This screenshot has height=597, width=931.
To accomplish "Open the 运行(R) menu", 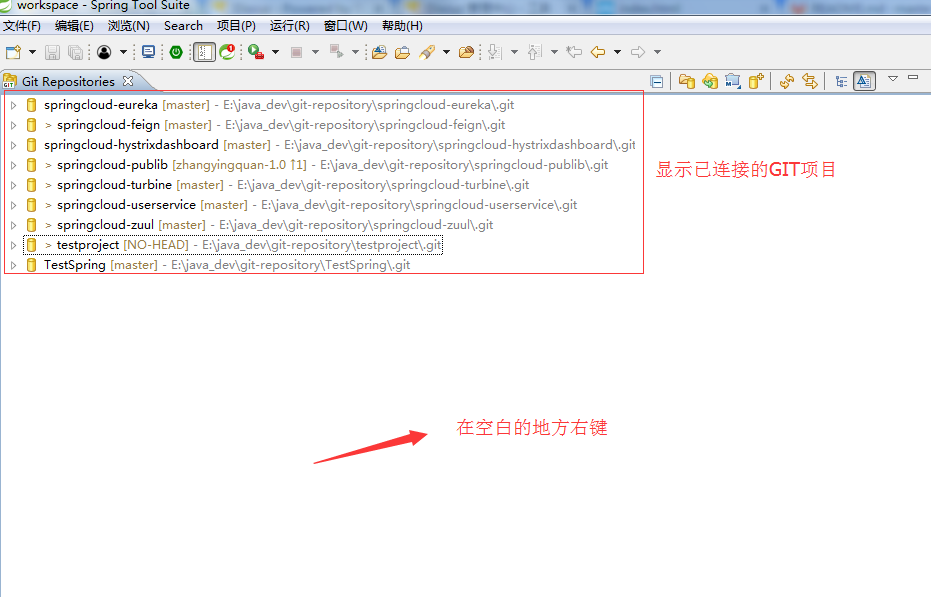I will 290,26.
